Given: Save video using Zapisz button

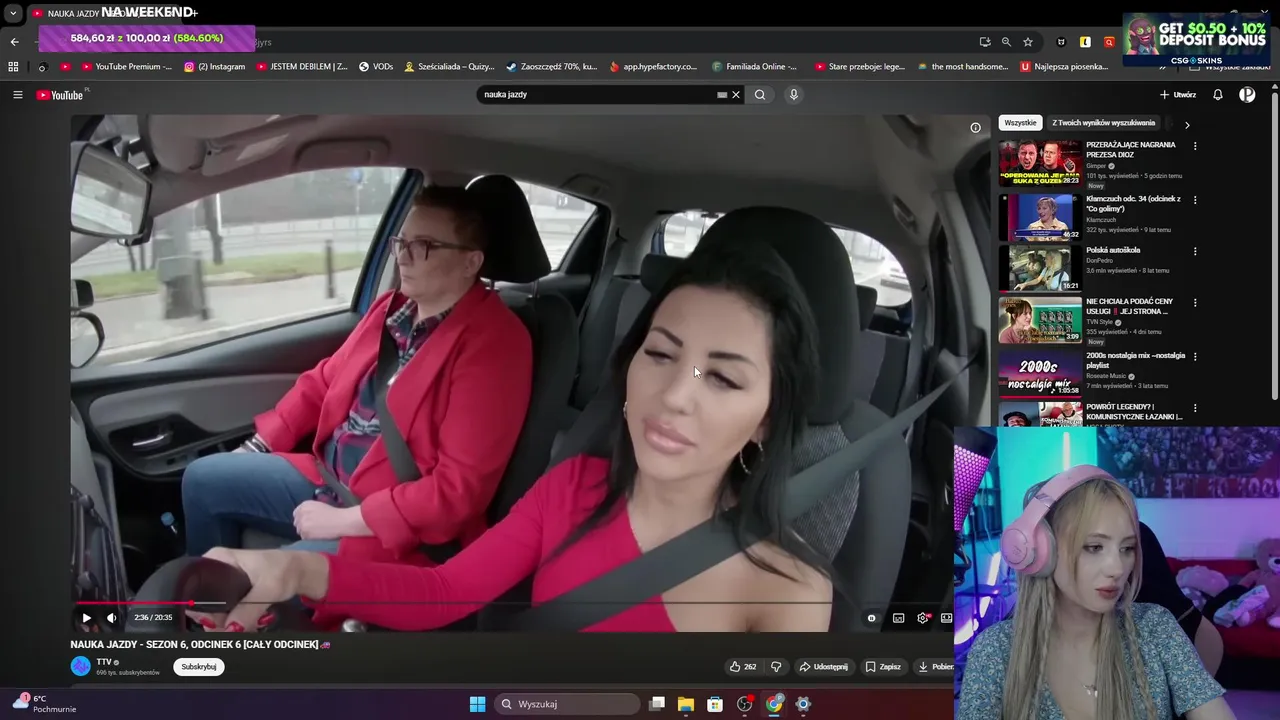Looking at the screenshot, I should coord(883,667).
